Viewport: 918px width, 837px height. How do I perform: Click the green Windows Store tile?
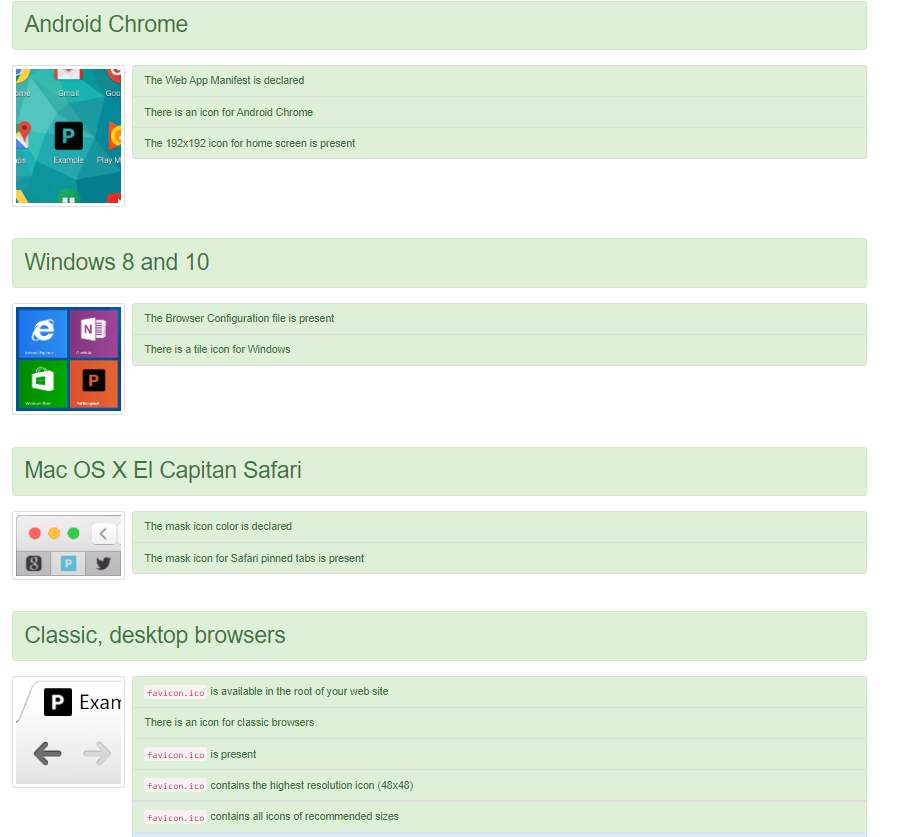click(43, 384)
